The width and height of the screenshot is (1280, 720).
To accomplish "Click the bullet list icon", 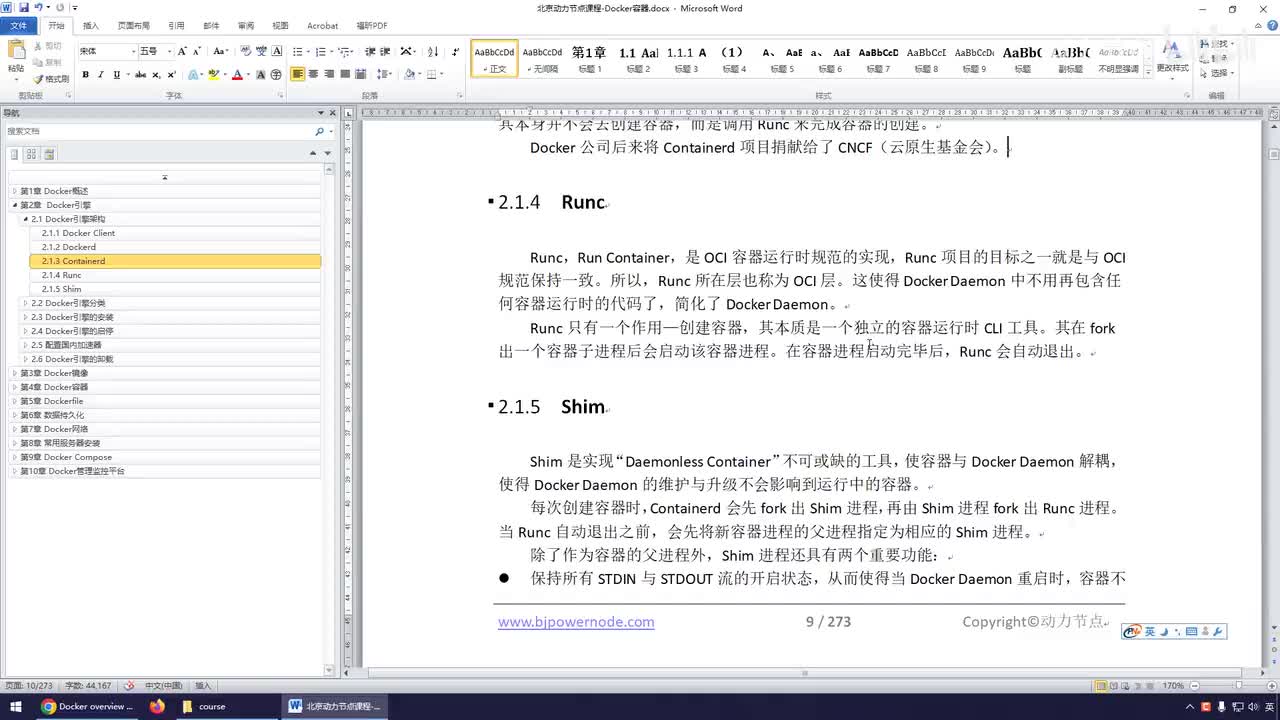I will [299, 51].
